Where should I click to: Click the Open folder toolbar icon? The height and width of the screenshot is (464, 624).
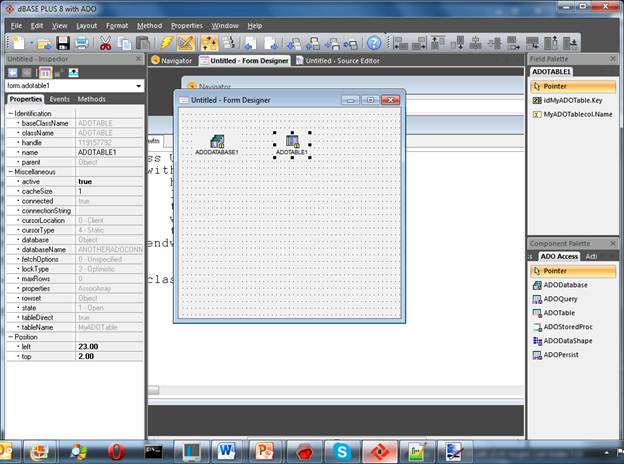pyautogui.click(x=45, y=43)
